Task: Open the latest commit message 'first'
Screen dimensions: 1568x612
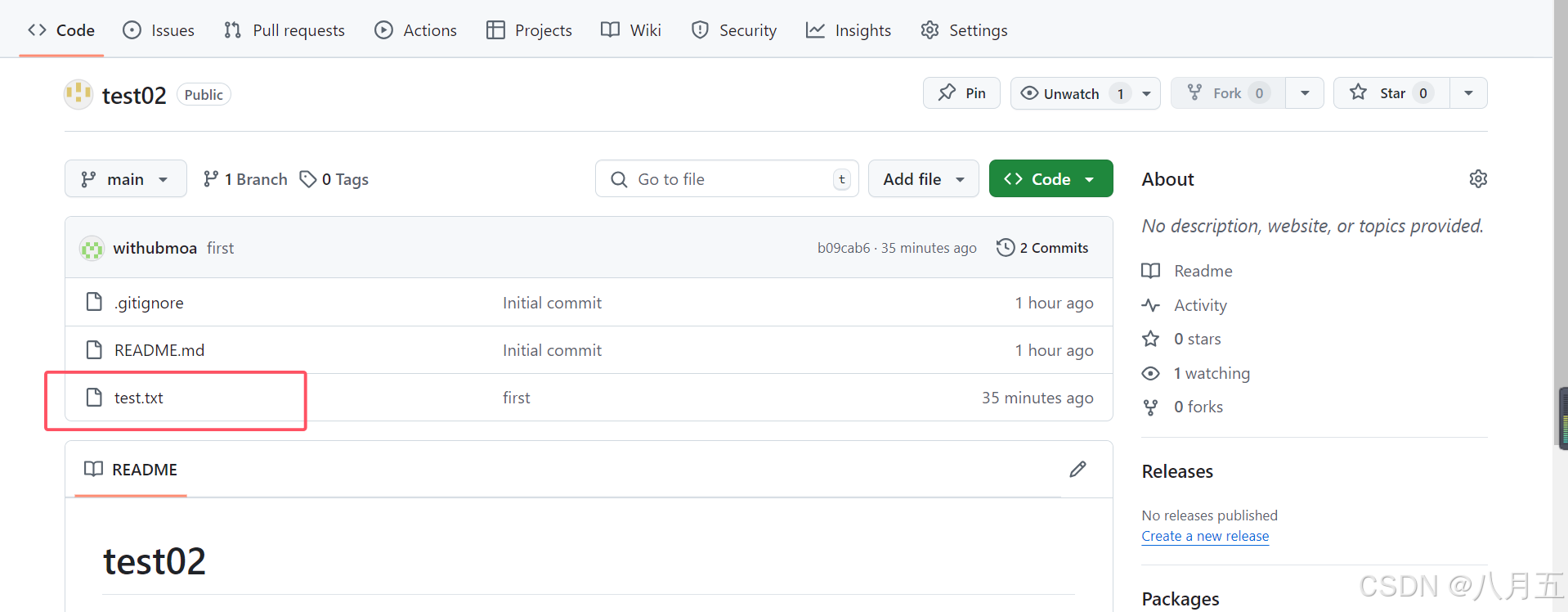Action: [x=220, y=248]
